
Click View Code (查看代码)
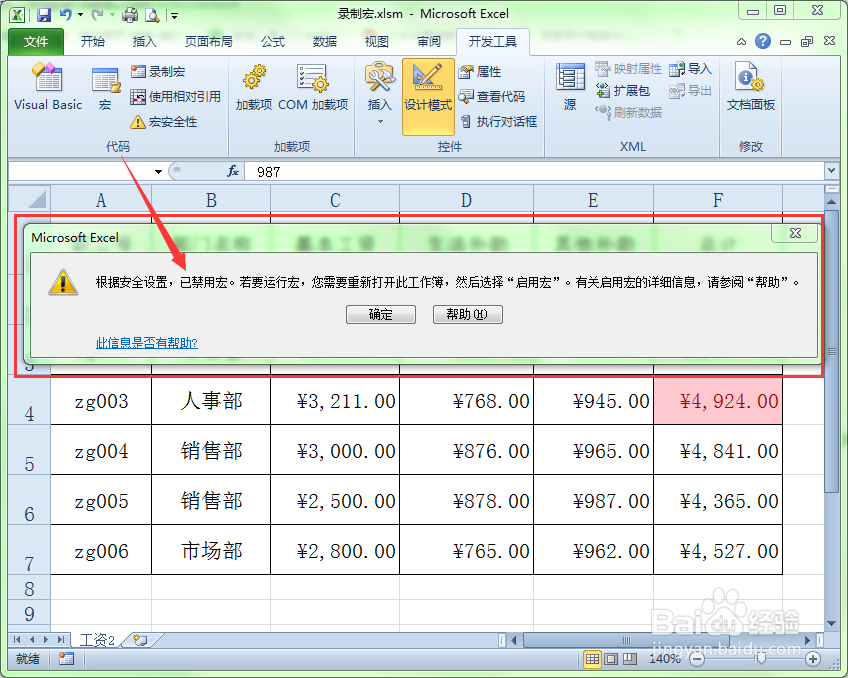coord(492,96)
